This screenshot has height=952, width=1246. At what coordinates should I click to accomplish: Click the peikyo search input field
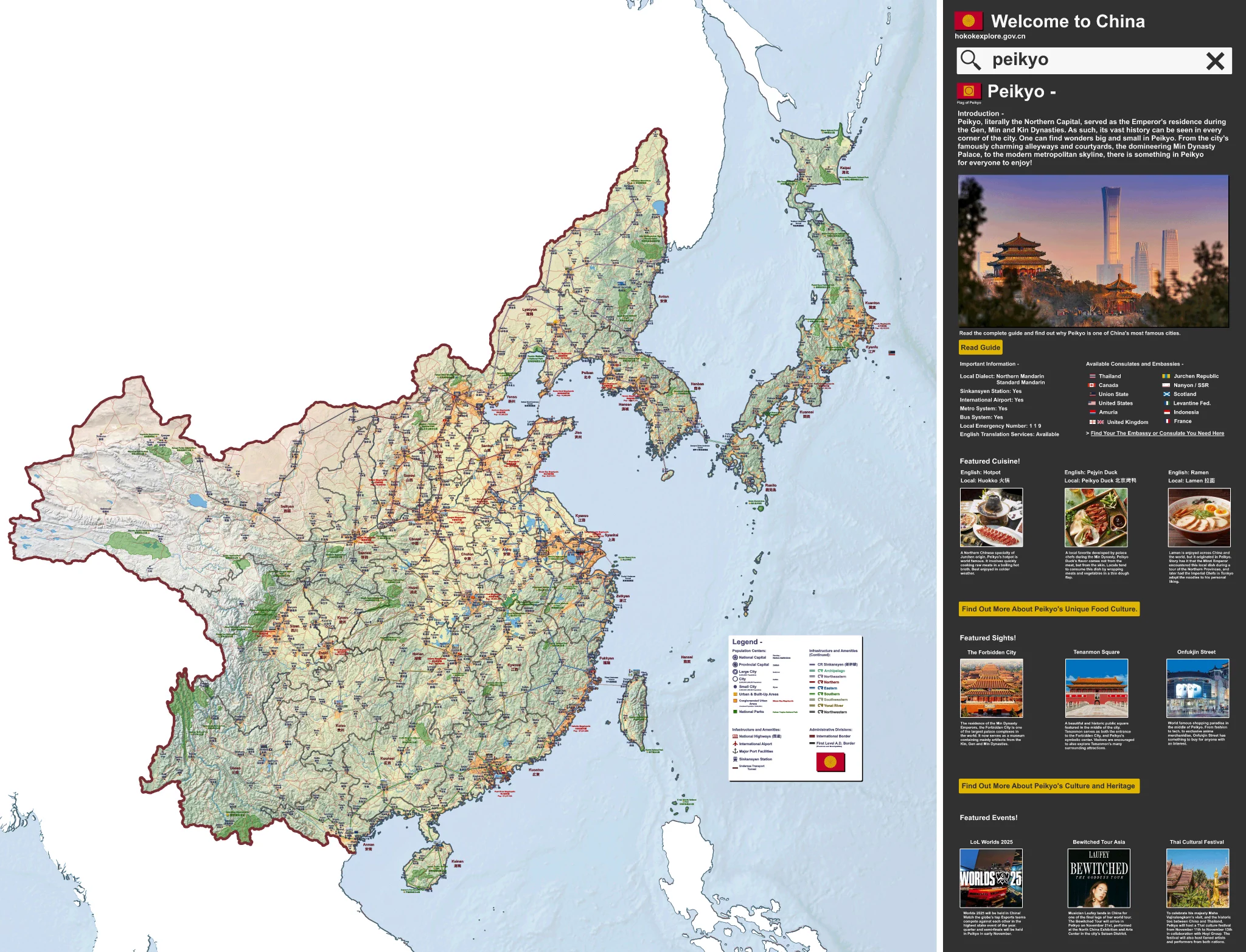click(x=1094, y=60)
